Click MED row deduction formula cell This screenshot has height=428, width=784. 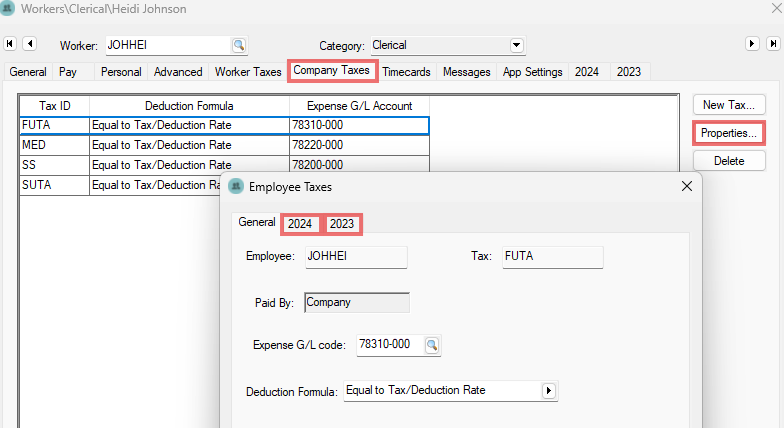pyautogui.click(x=189, y=146)
